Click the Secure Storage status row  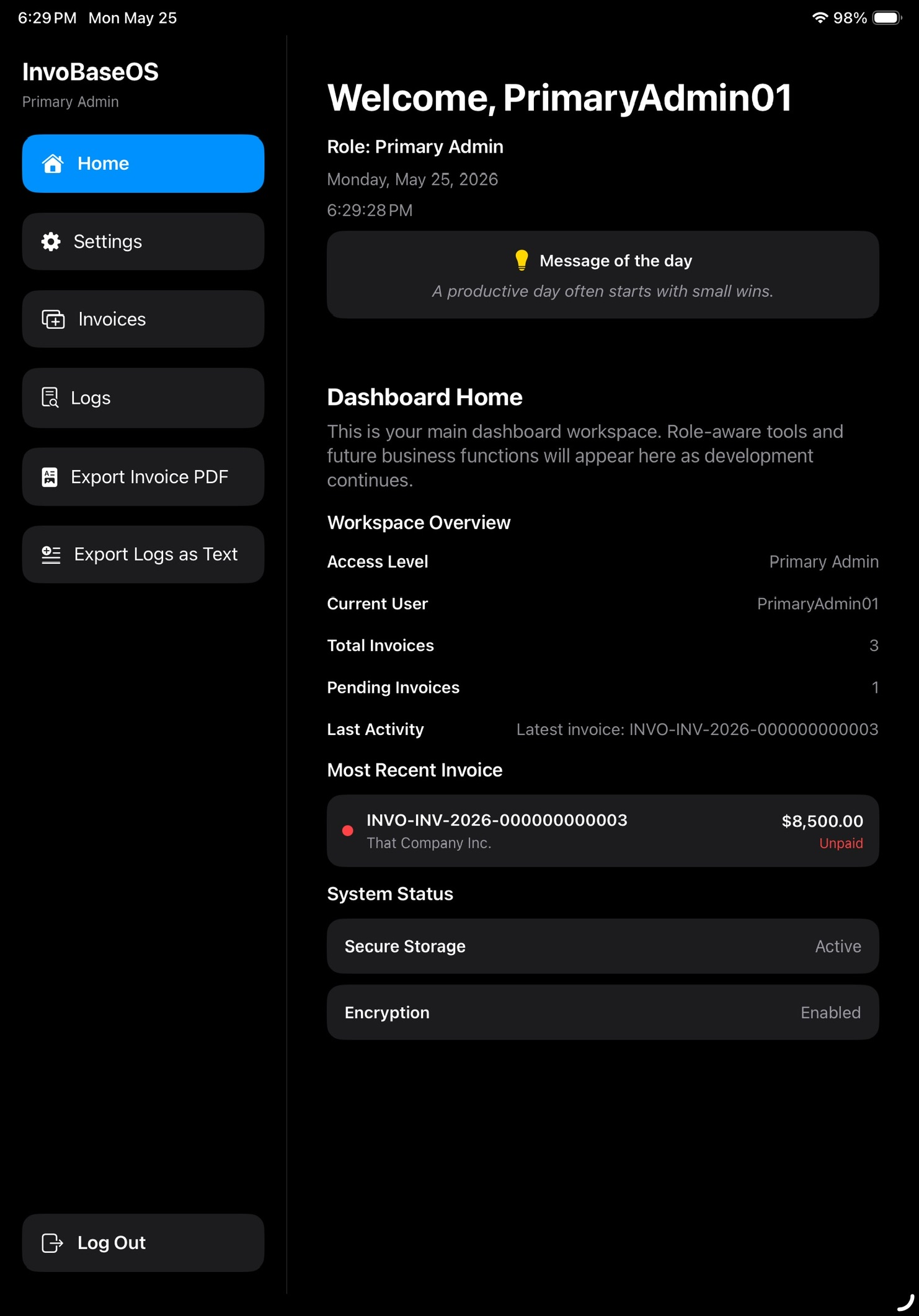[x=603, y=946]
